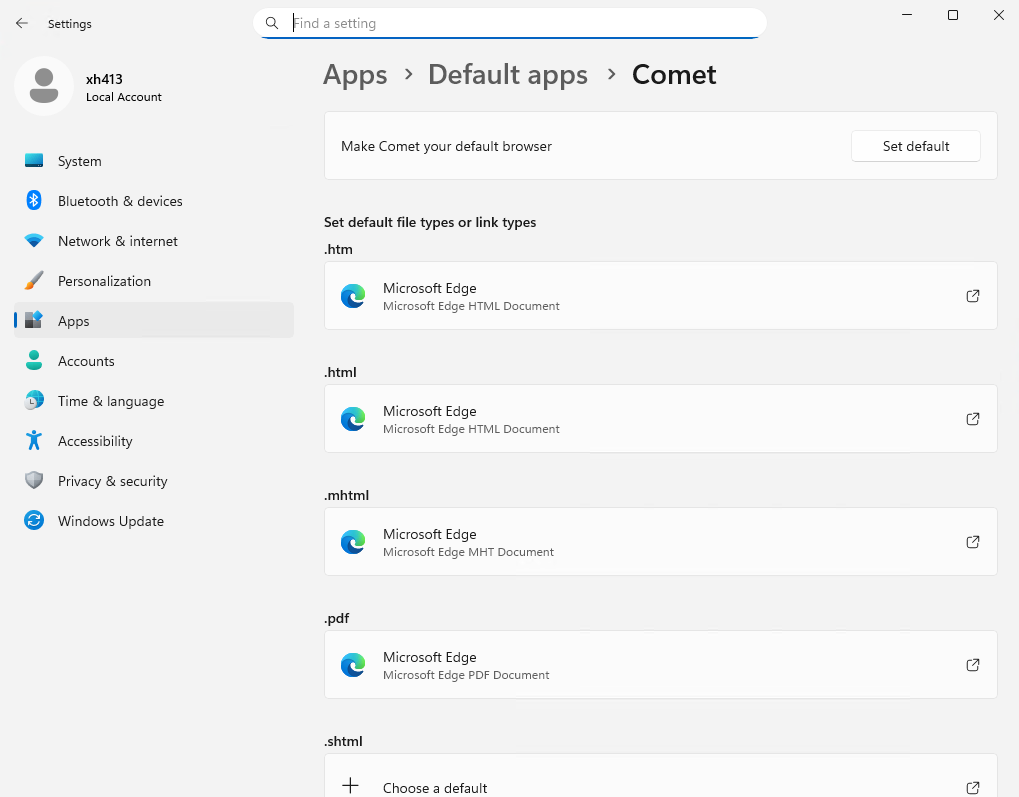Navigate to Apps breadcrumb link
Viewport: 1019px width, 797px height.
click(x=355, y=75)
